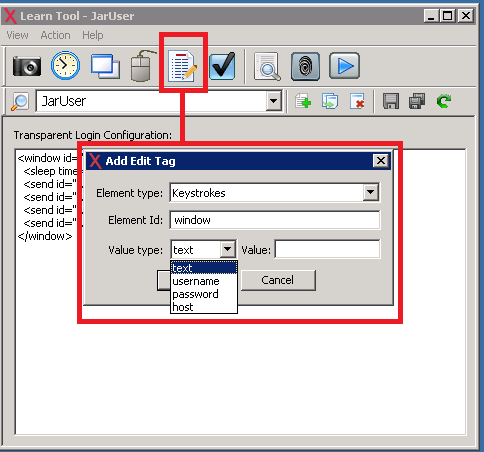This screenshot has width=484, height=452.
Task: Click the add new document icon
Action: click(x=303, y=101)
